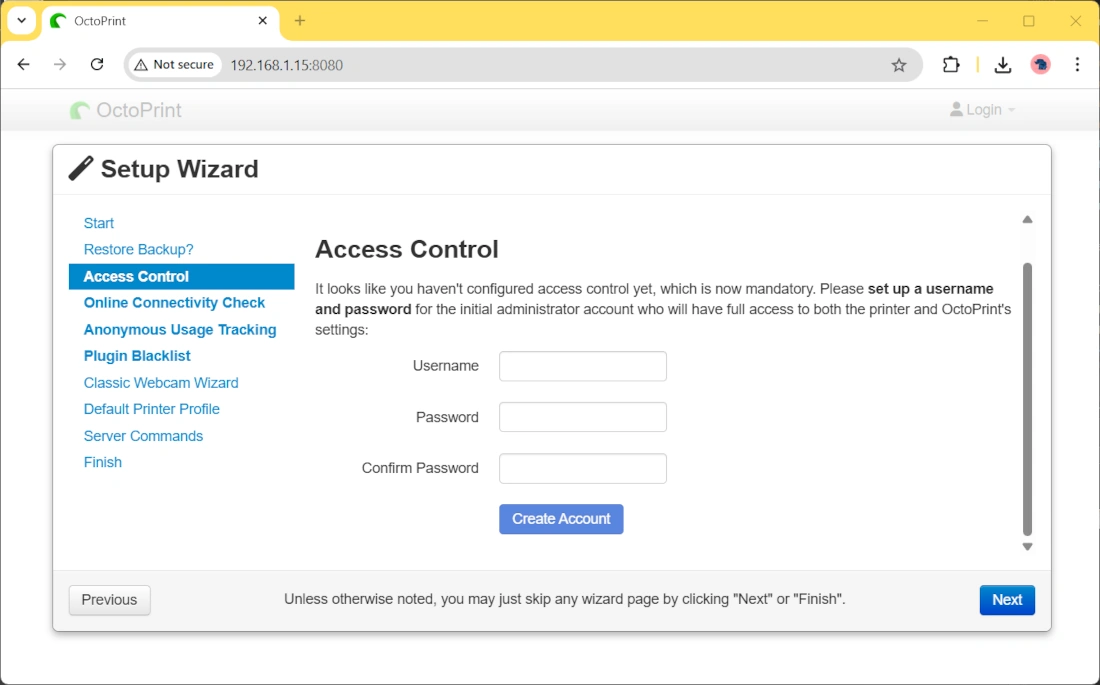Reload the OctoPrint page
This screenshot has width=1100, height=685.
(97, 65)
